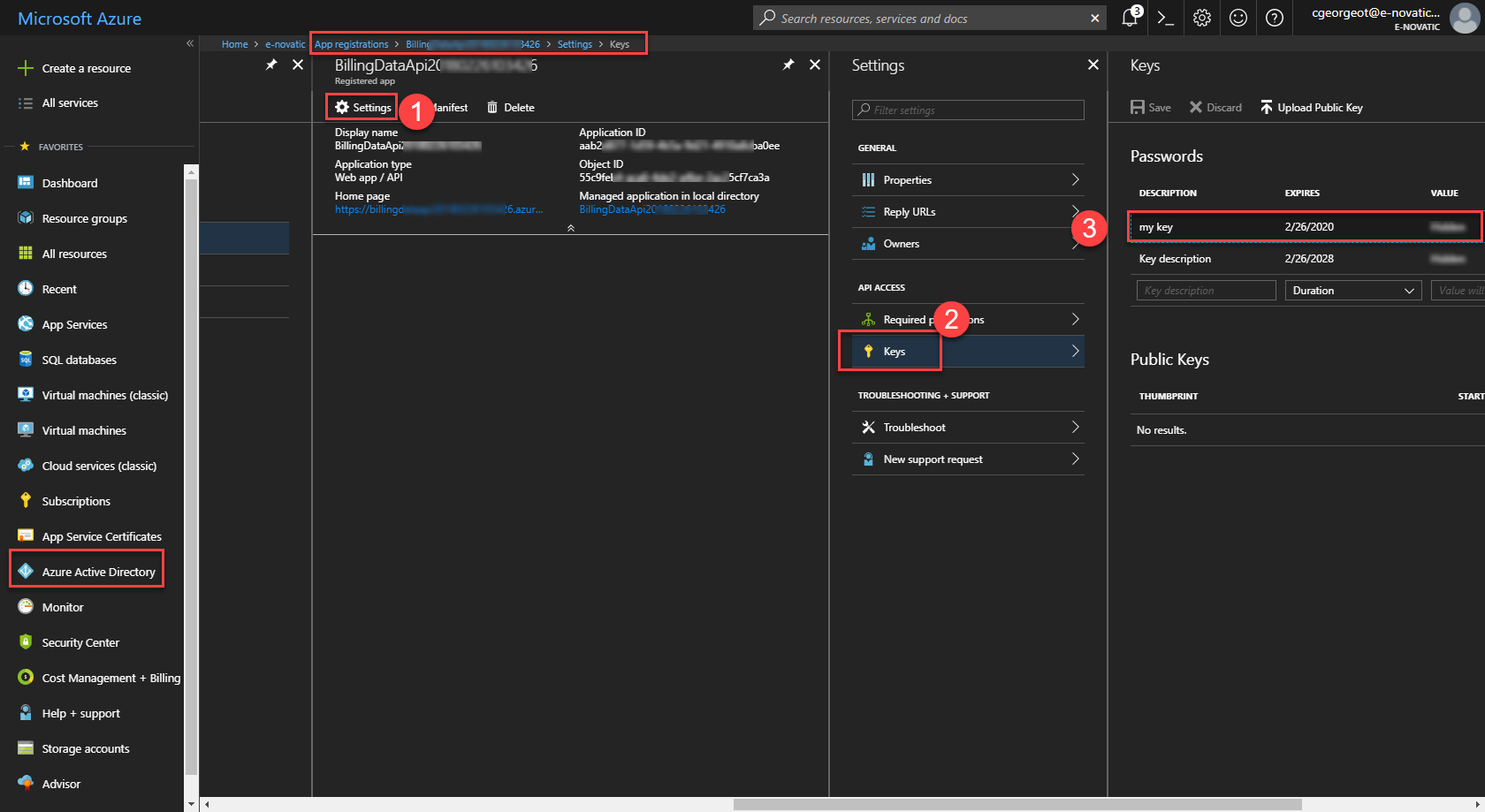
Task: Open the Duration dropdown
Action: pos(1353,291)
